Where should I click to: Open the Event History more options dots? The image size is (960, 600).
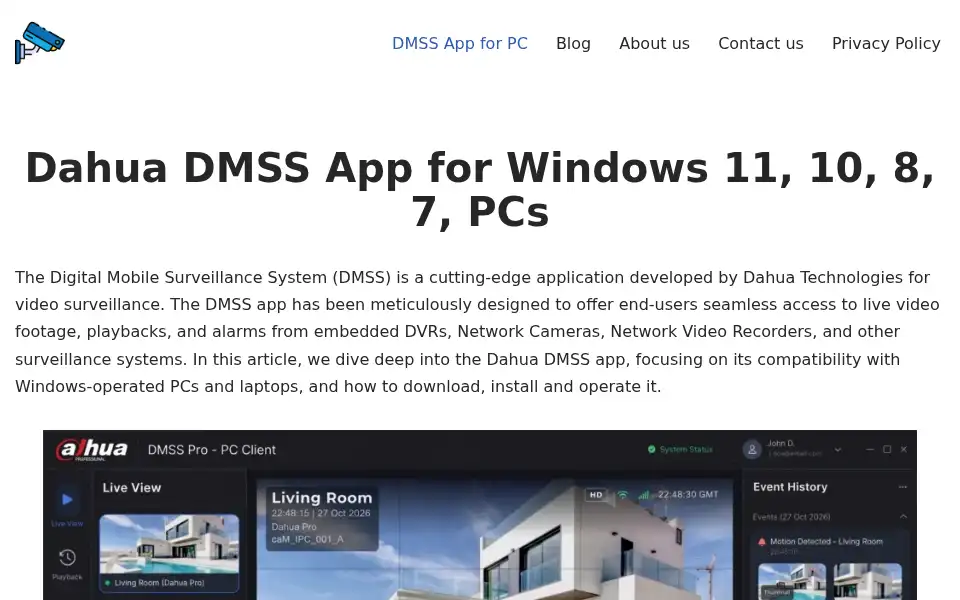902,487
